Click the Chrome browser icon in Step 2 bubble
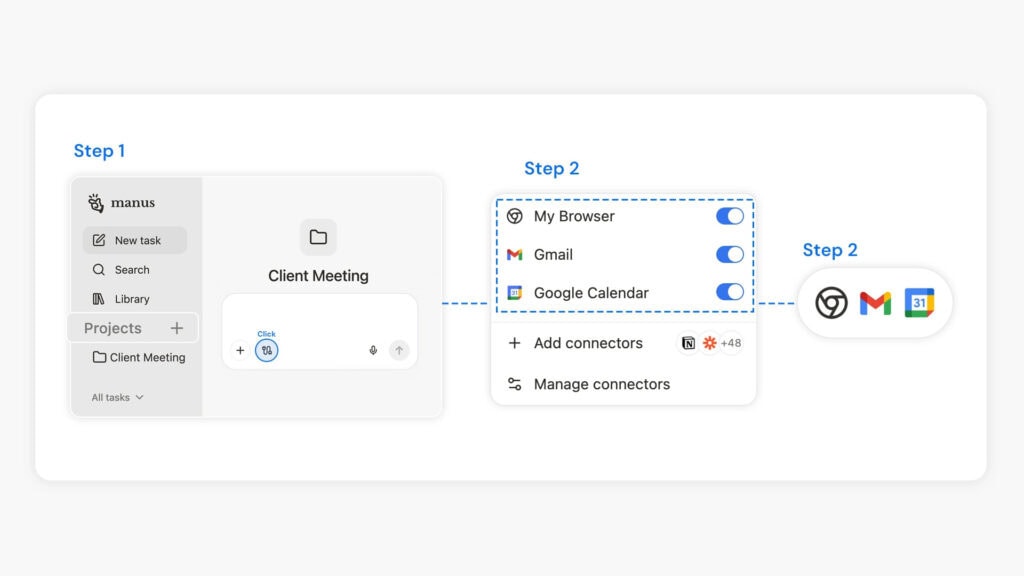 (x=831, y=302)
